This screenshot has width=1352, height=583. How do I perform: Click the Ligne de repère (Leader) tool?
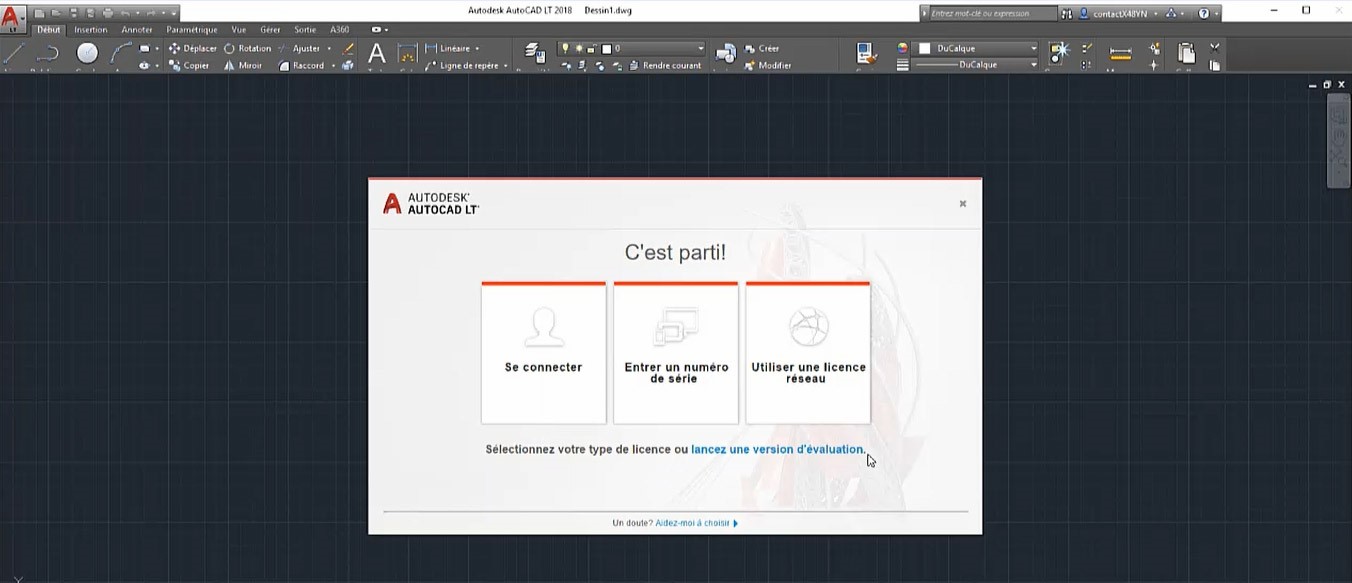click(461, 65)
